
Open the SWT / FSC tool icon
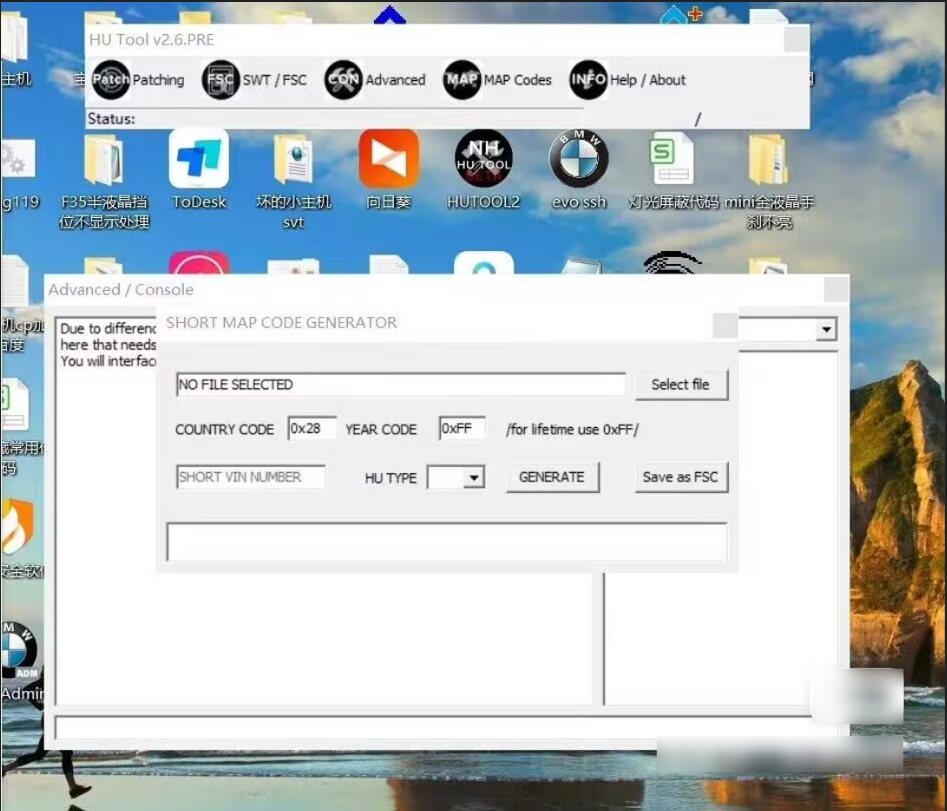tap(220, 80)
